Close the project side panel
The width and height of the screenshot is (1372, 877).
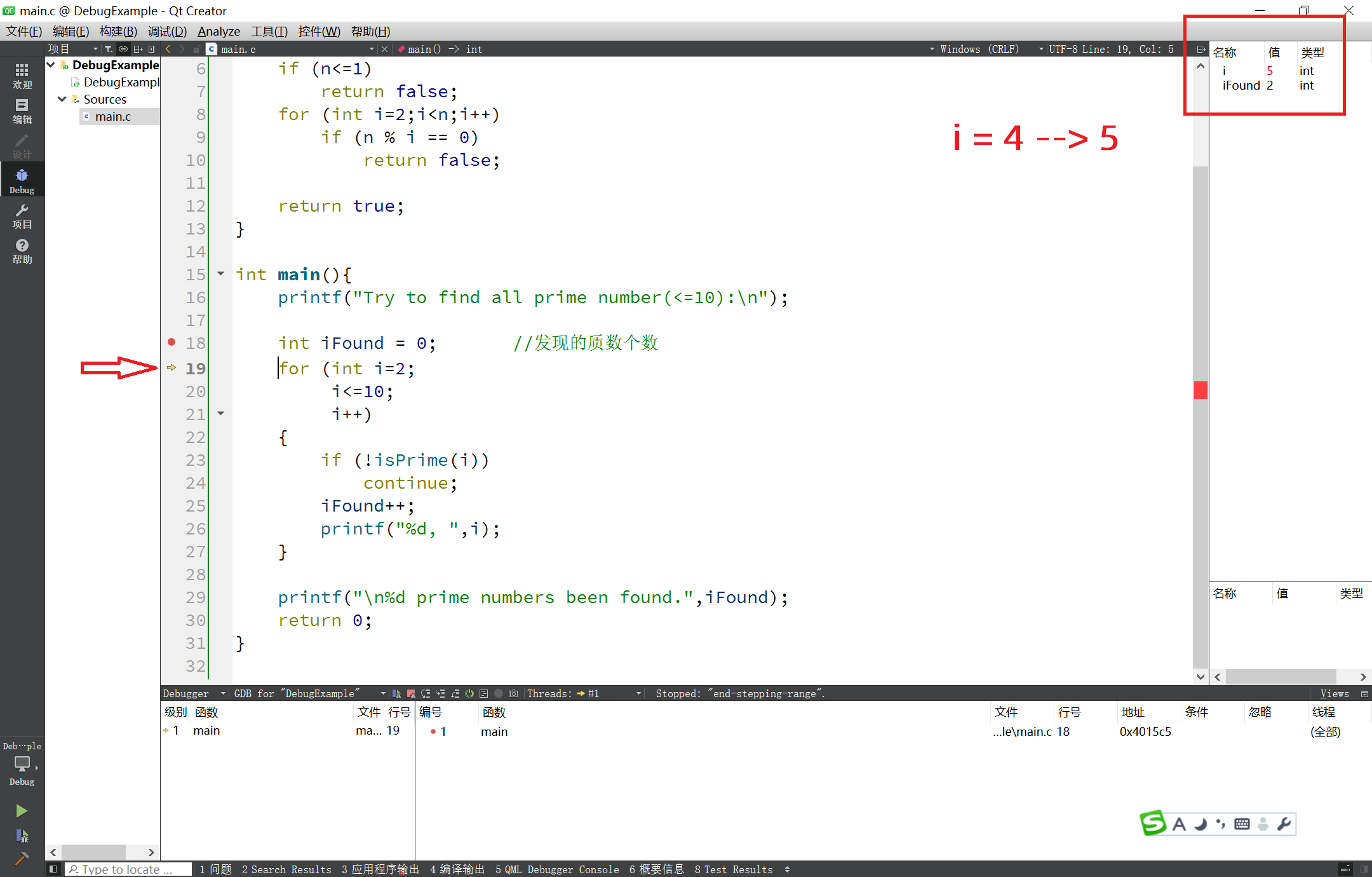click(x=151, y=49)
